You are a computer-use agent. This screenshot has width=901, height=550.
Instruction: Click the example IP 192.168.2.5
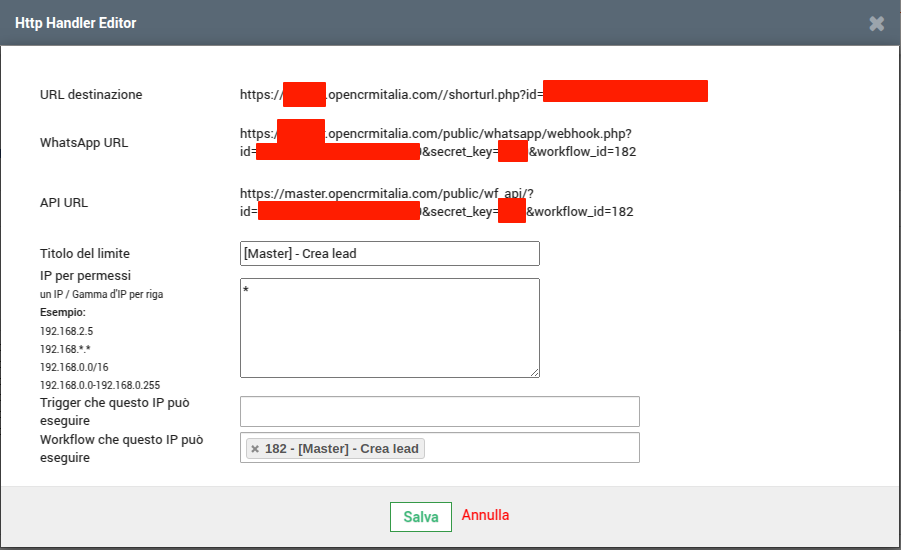pyautogui.click(x=66, y=331)
